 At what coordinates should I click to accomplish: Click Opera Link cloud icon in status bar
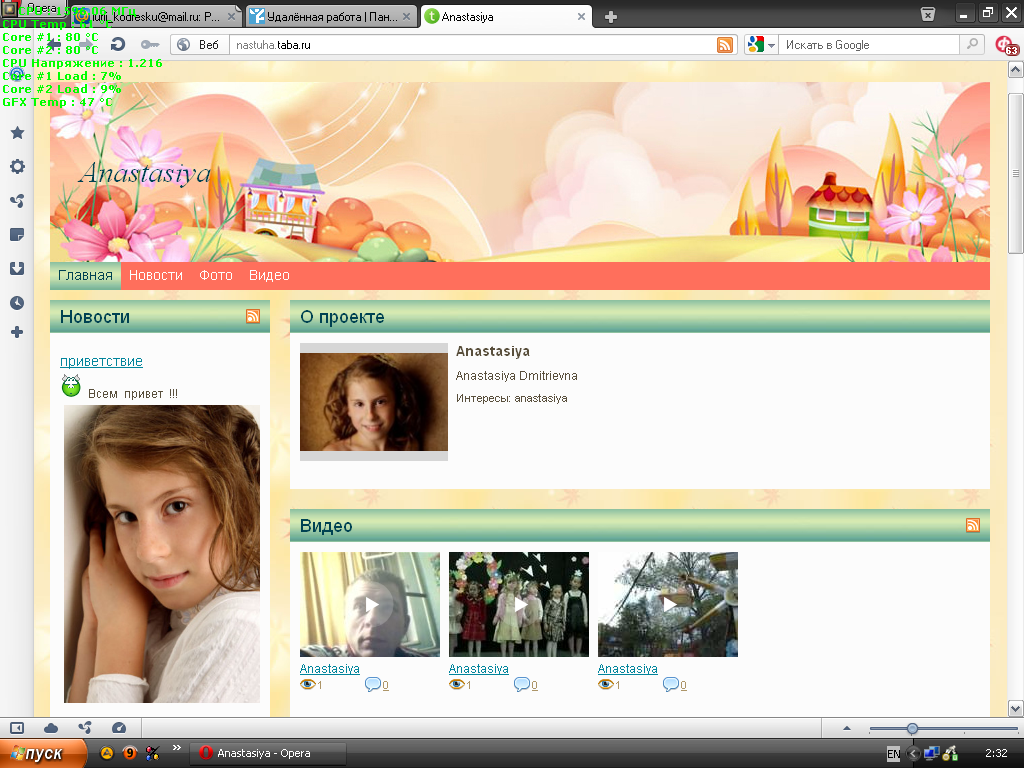[51, 728]
